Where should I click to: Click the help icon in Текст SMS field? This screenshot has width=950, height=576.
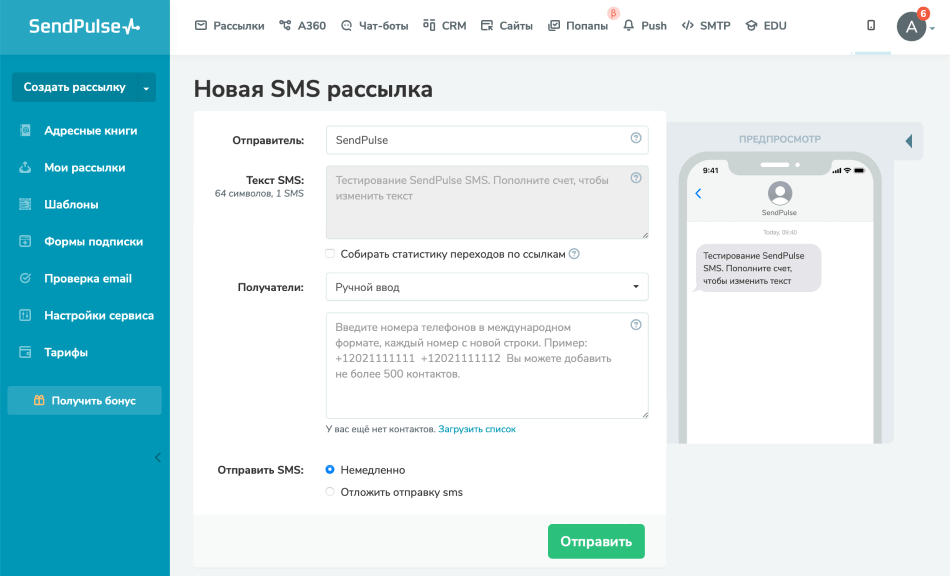pyautogui.click(x=636, y=177)
